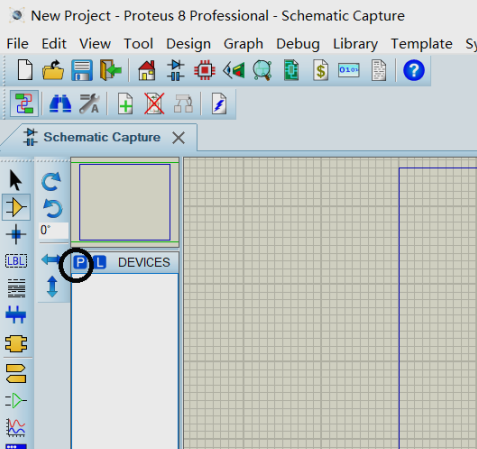Select Junction Dot Mode tool
Screen dimensions: 477x449
pyautogui.click(x=16, y=234)
